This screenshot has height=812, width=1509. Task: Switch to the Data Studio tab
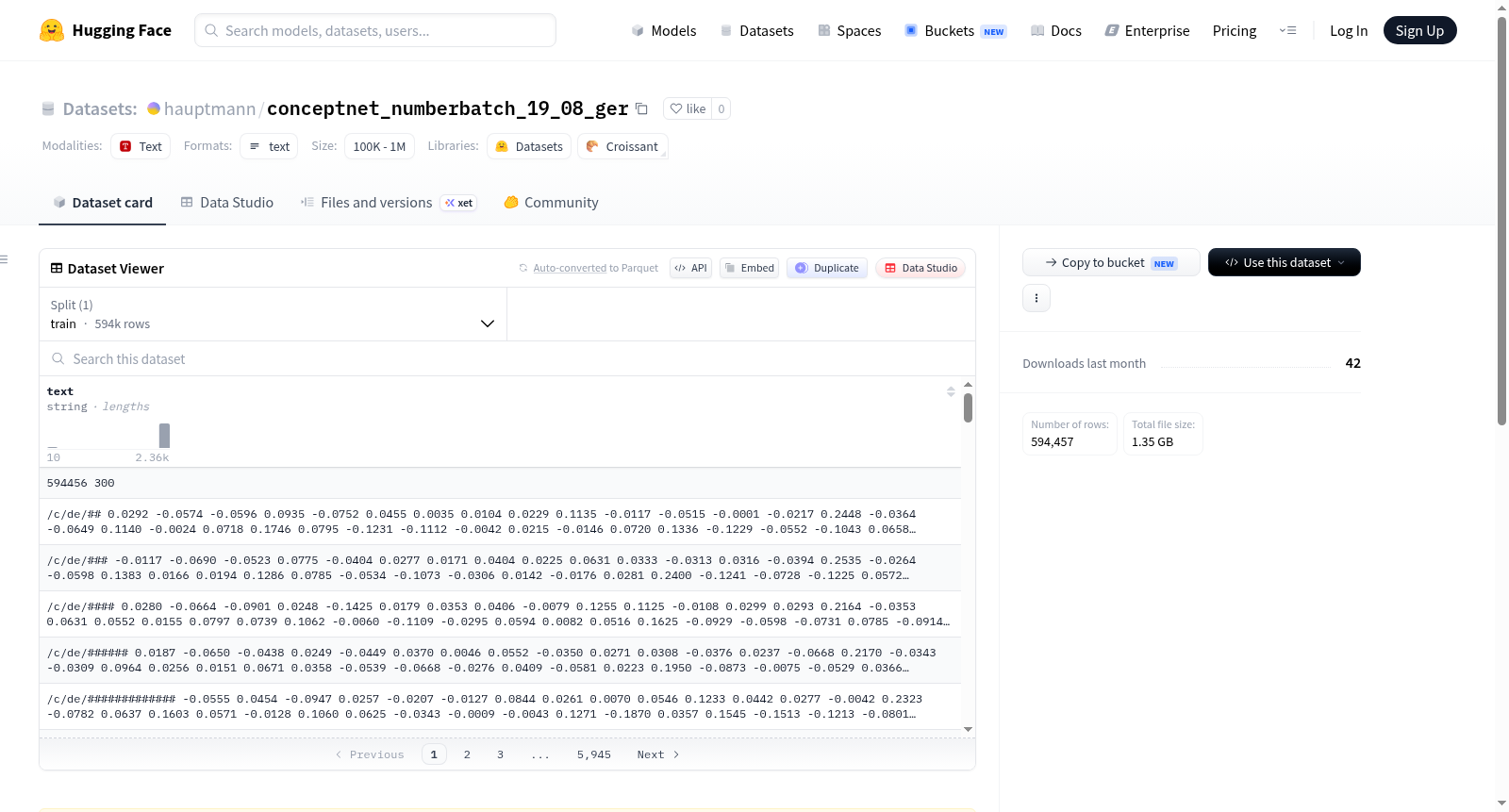tap(227, 202)
